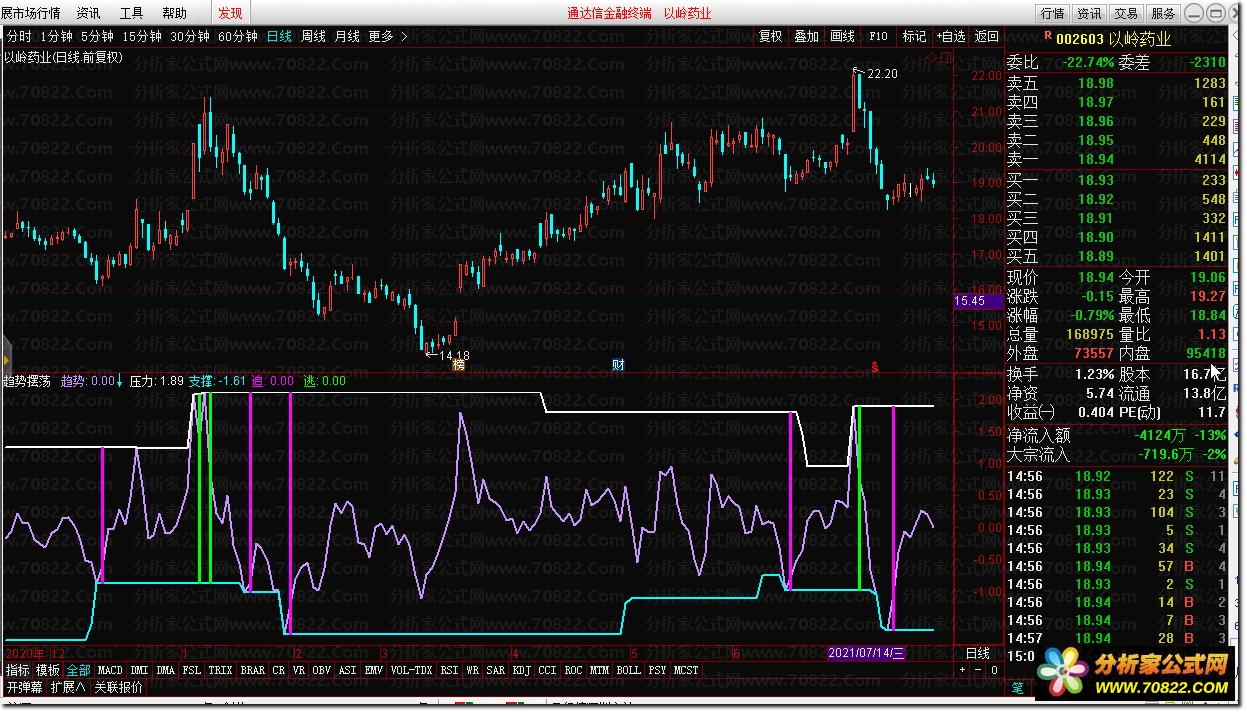Viewport: 1247px width, 712px height.
Task: Switch indicator to SAR
Action: (497, 670)
